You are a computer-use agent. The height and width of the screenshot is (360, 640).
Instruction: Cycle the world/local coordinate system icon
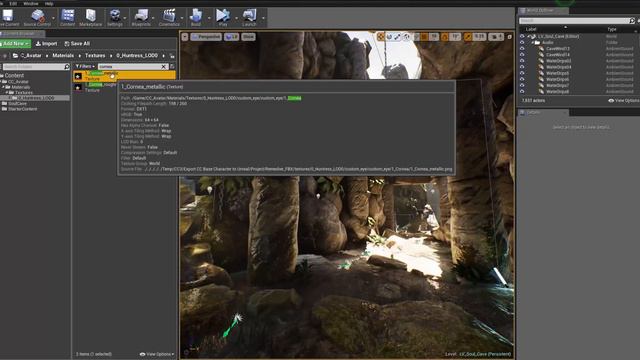pyautogui.click(x=407, y=37)
